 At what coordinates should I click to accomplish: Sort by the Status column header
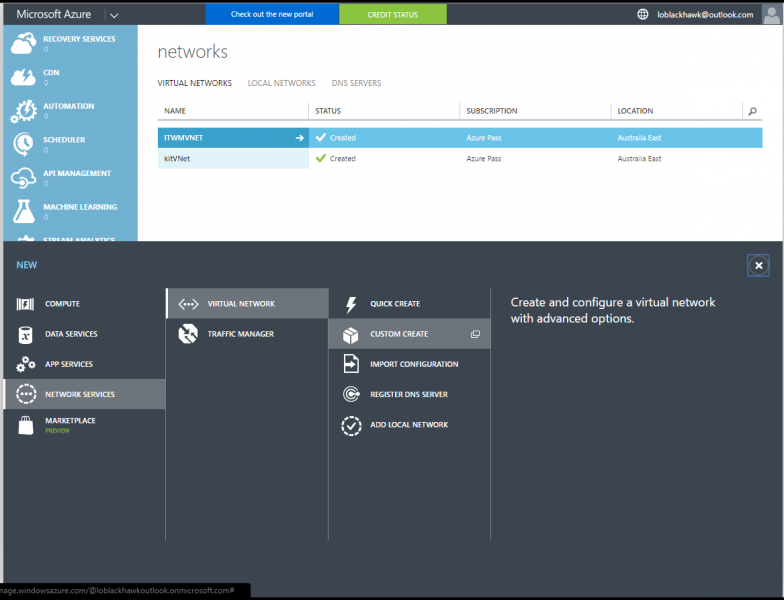[384, 111]
